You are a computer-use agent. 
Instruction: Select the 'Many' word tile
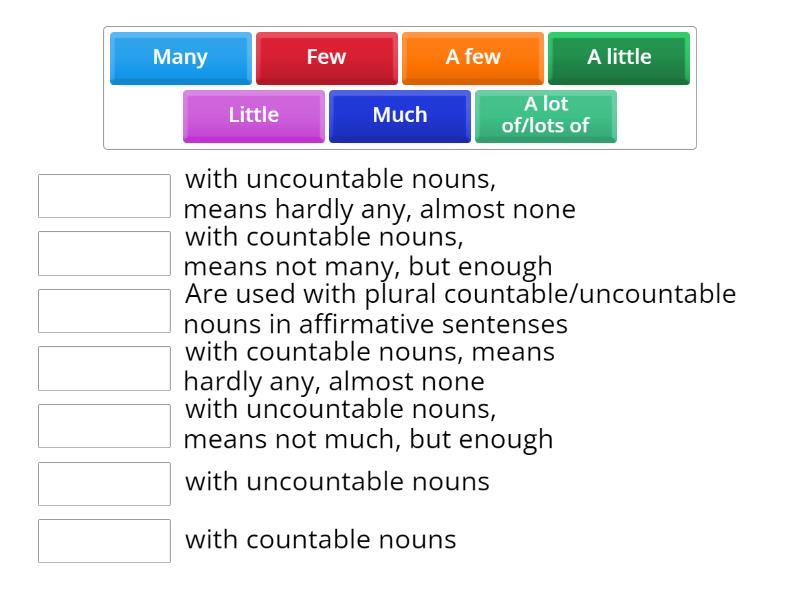(180, 58)
